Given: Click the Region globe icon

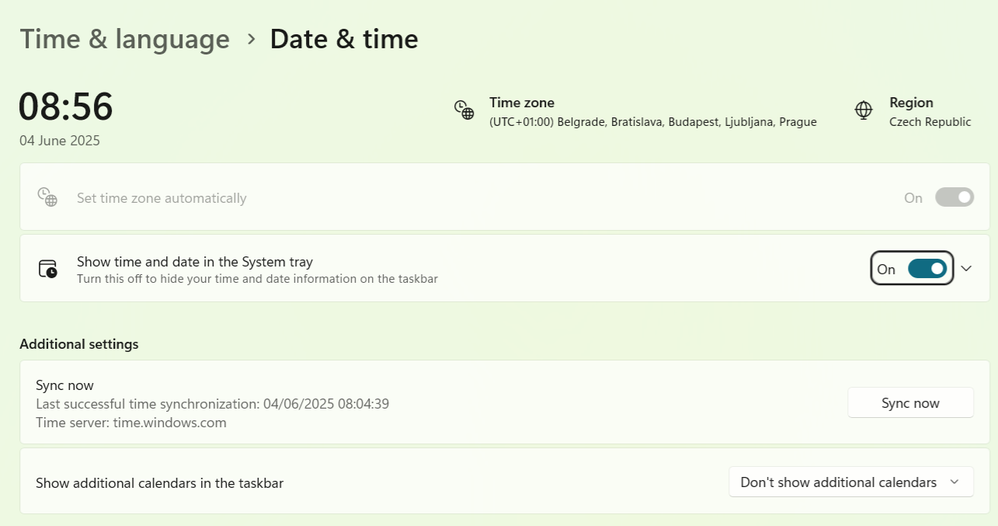Looking at the screenshot, I should (x=864, y=110).
